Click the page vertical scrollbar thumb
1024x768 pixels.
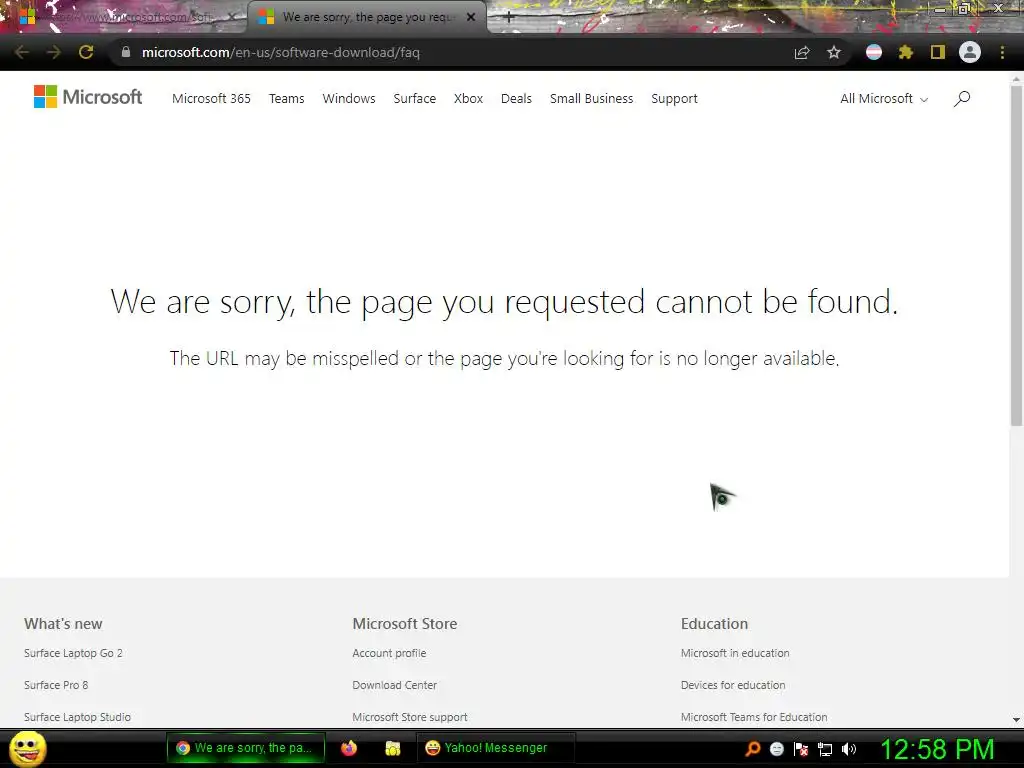pos(1016,255)
